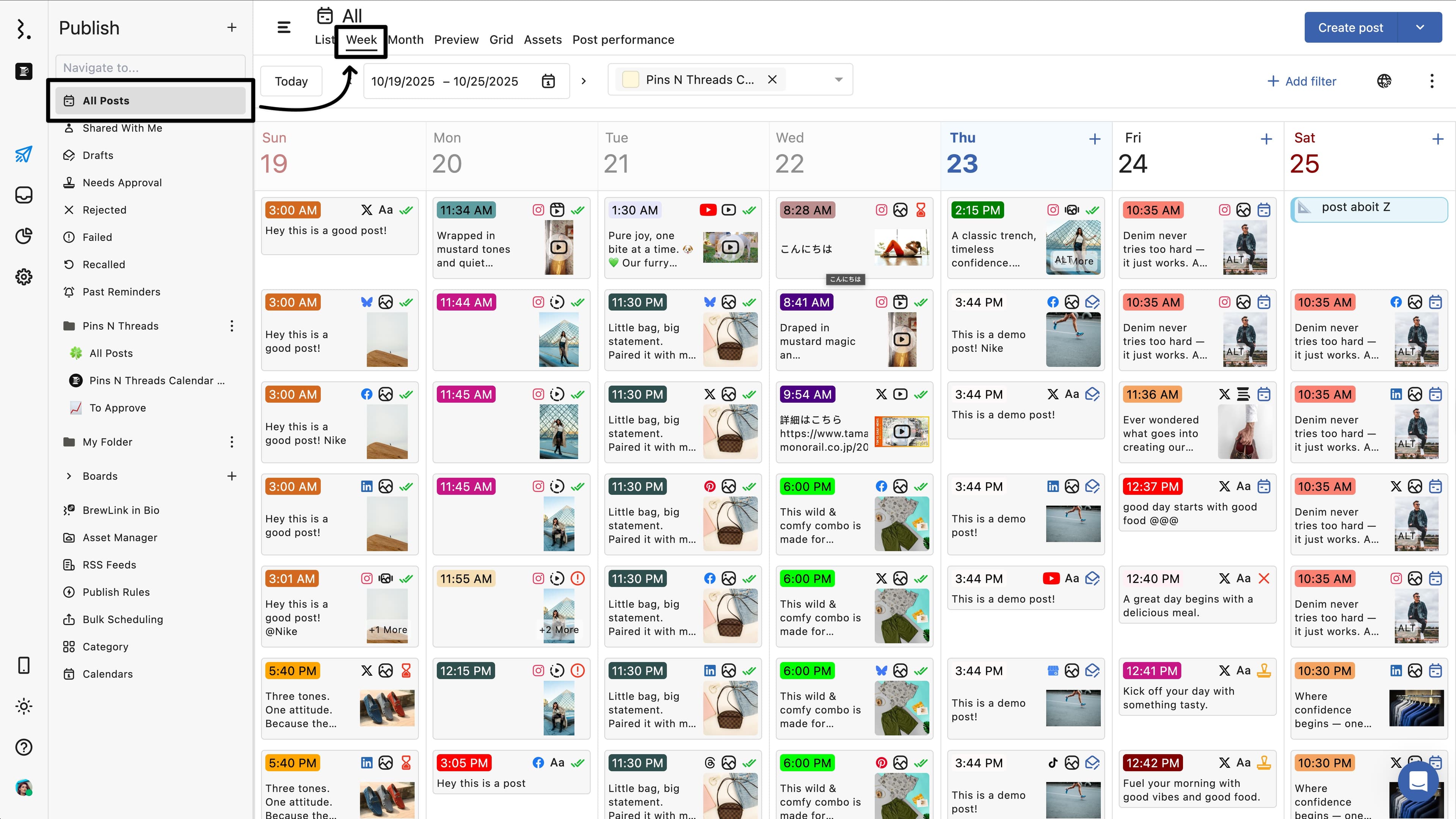
Task: Remove the Pins N Threads calendar filter
Action: click(772, 80)
